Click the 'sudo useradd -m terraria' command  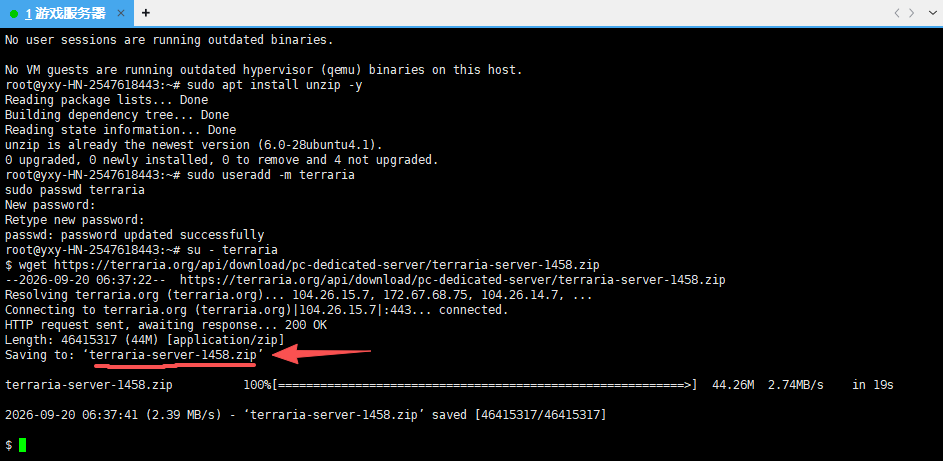point(271,175)
